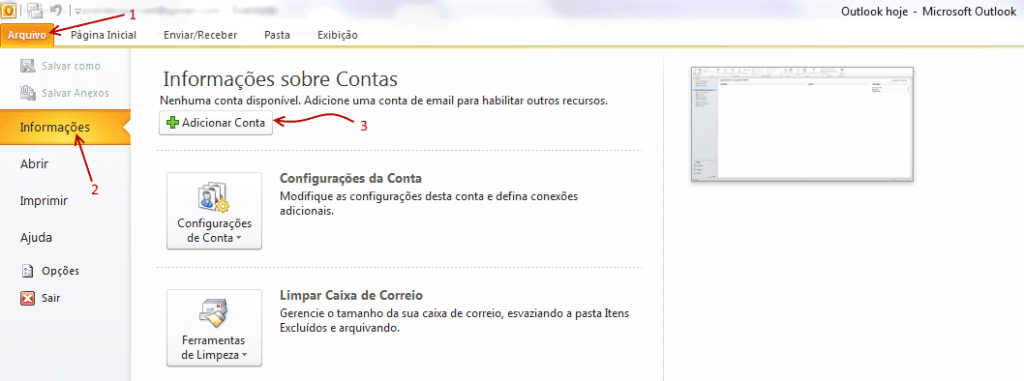Click the Outlook window preview thumbnail
1024x381 pixels.
coord(802,124)
